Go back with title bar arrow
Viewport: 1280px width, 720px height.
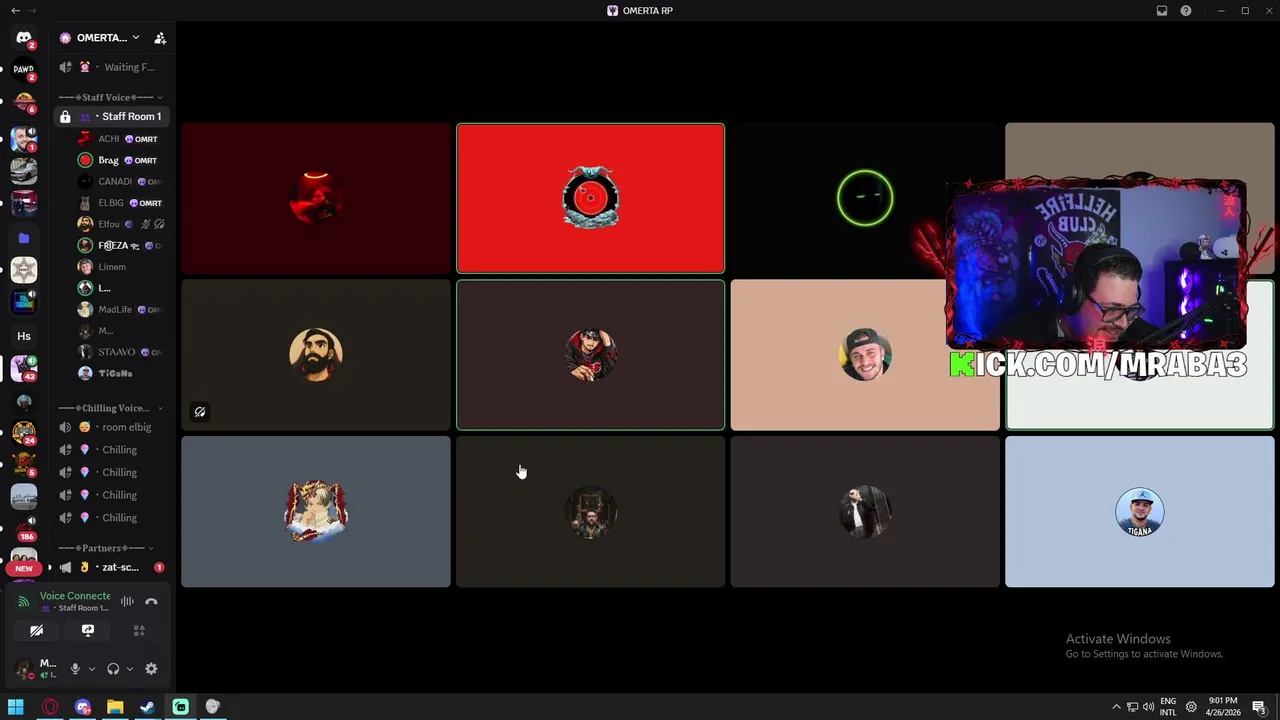14,10
